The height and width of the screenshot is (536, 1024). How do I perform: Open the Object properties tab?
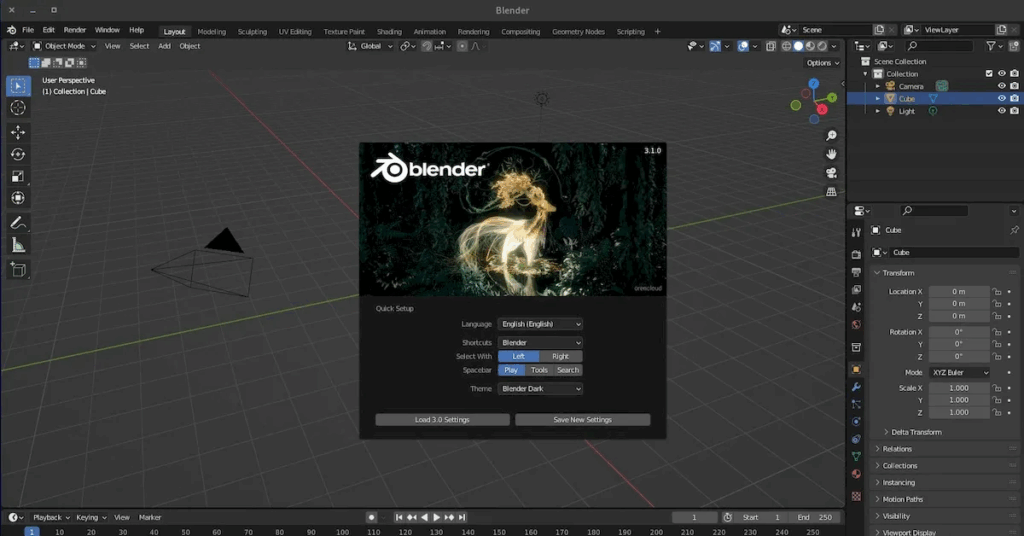856,370
